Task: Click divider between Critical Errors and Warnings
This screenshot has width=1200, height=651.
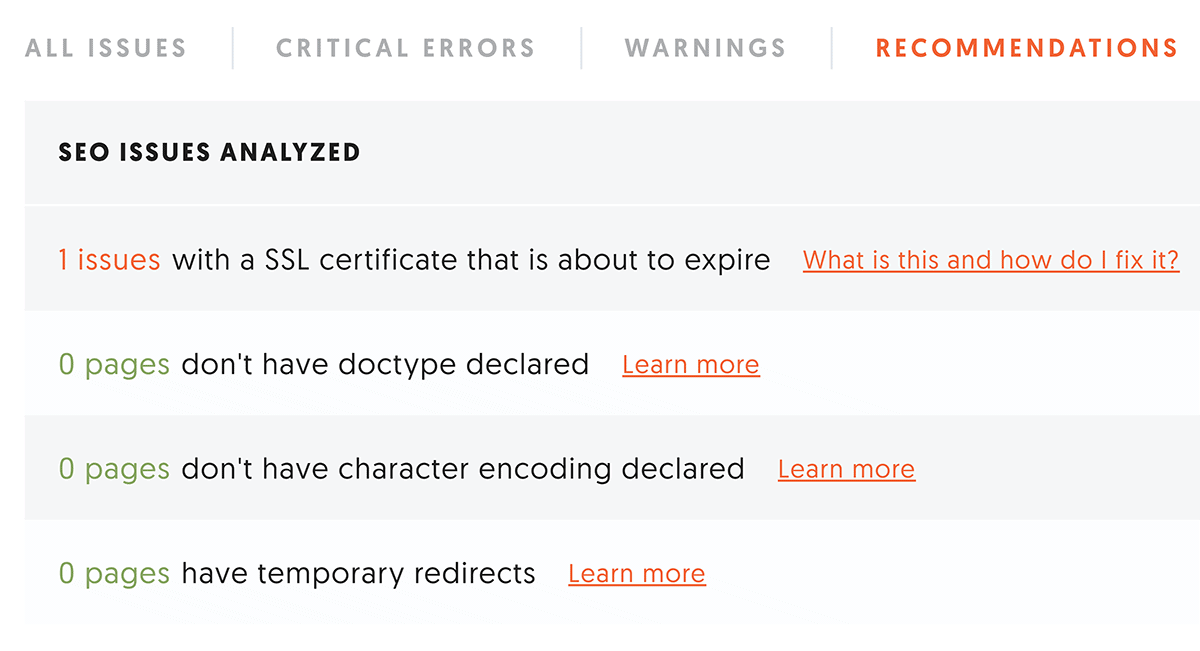Action: [x=582, y=48]
